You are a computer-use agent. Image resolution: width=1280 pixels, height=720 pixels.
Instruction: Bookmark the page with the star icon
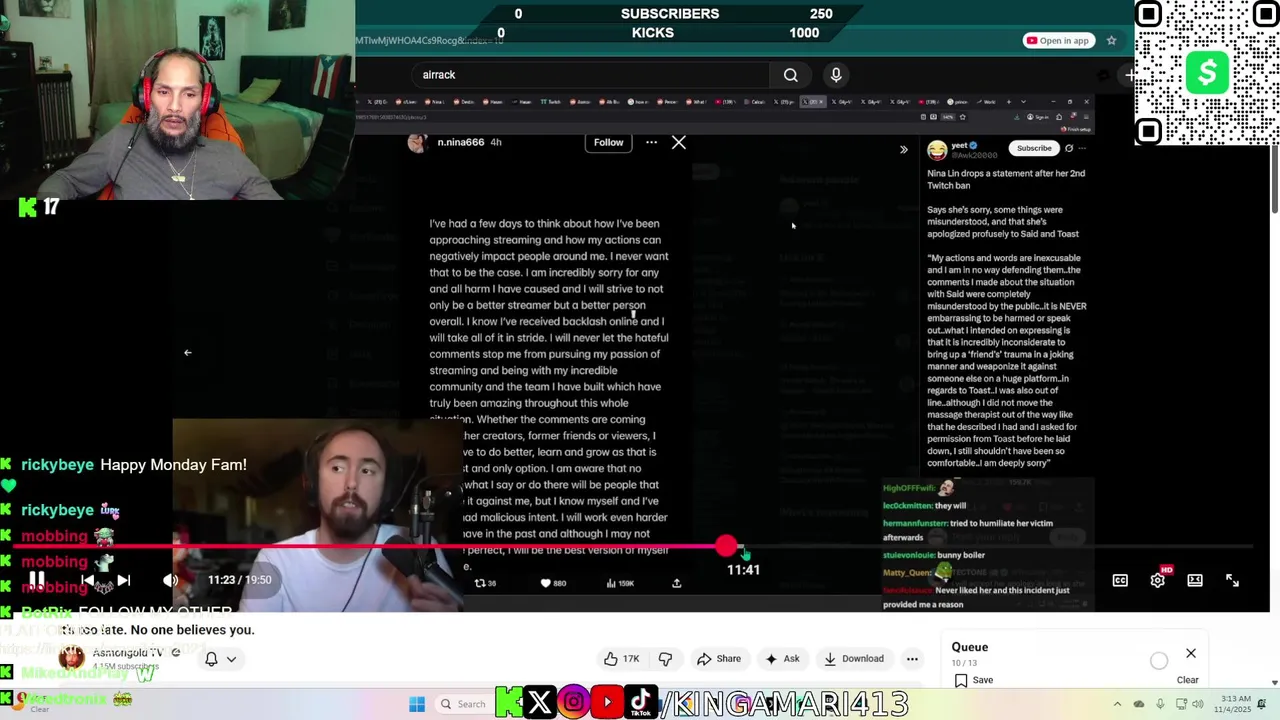pos(1111,41)
